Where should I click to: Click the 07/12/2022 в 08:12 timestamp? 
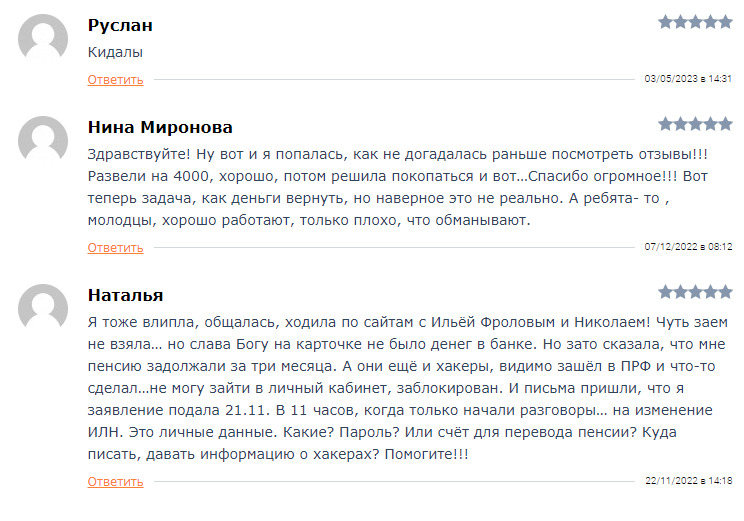688,247
